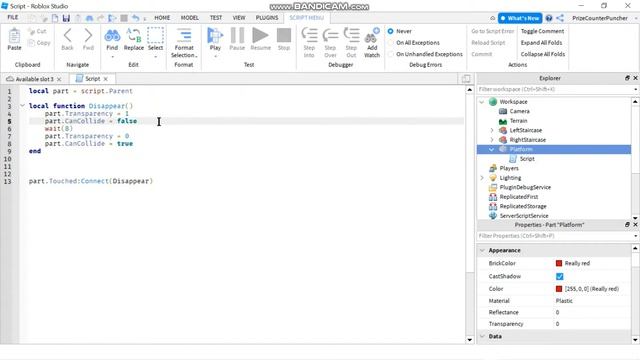The image size is (640, 360).
Task: Click the Pause test button
Action: [237, 36]
